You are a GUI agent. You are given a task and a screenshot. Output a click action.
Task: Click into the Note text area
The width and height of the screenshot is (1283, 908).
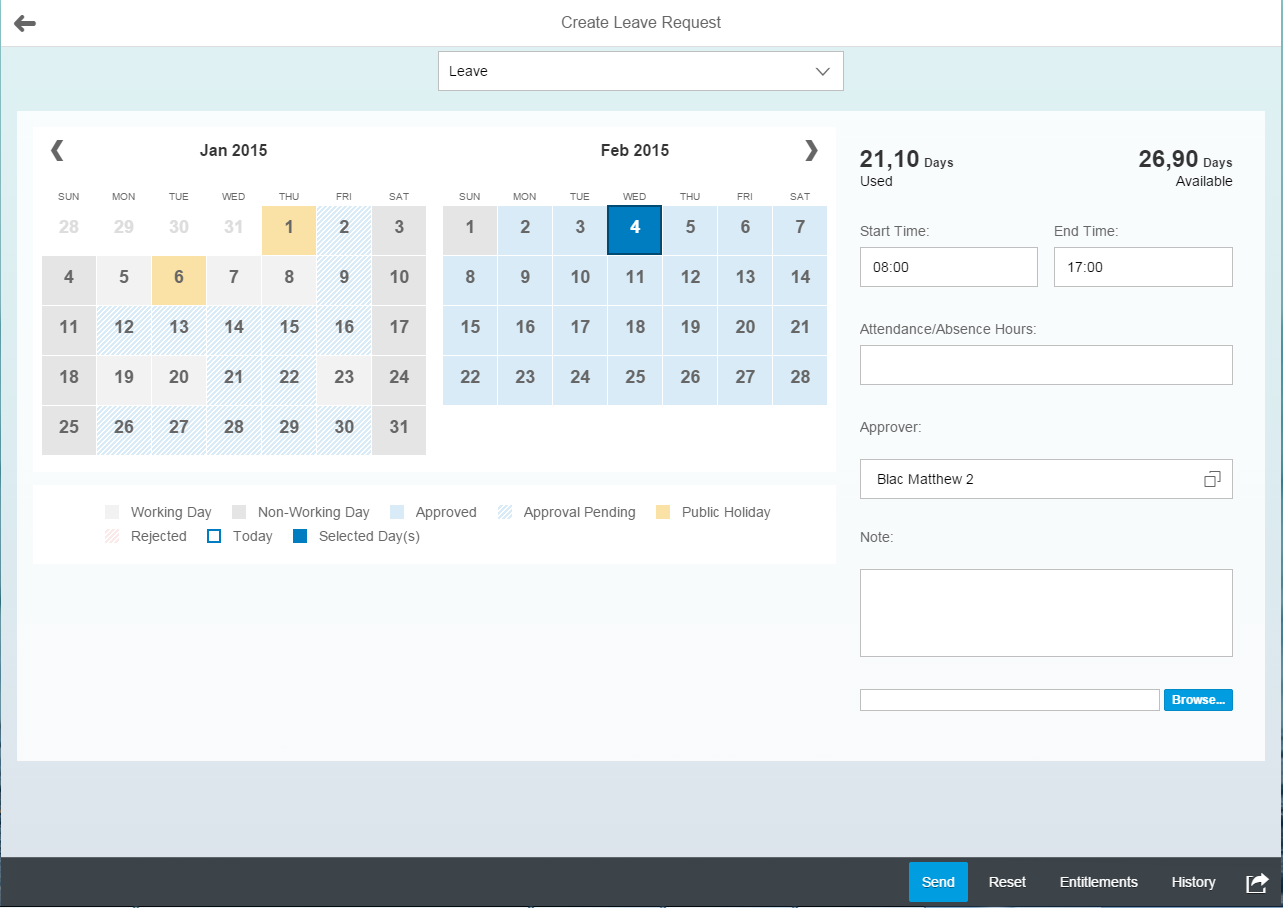pyautogui.click(x=1046, y=613)
